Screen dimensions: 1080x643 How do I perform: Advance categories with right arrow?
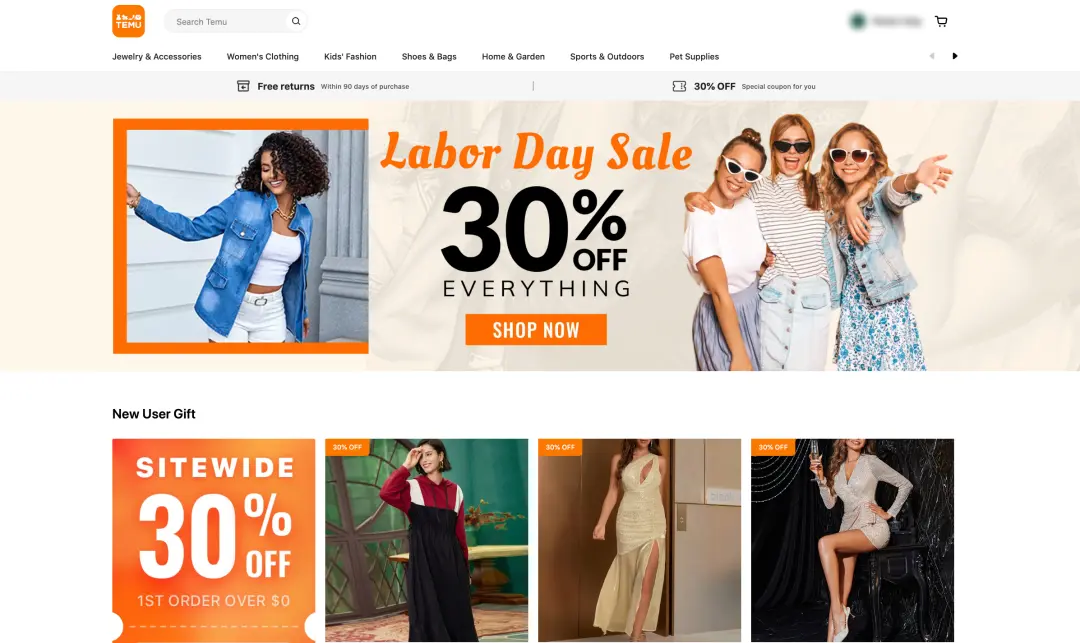[x=955, y=56]
